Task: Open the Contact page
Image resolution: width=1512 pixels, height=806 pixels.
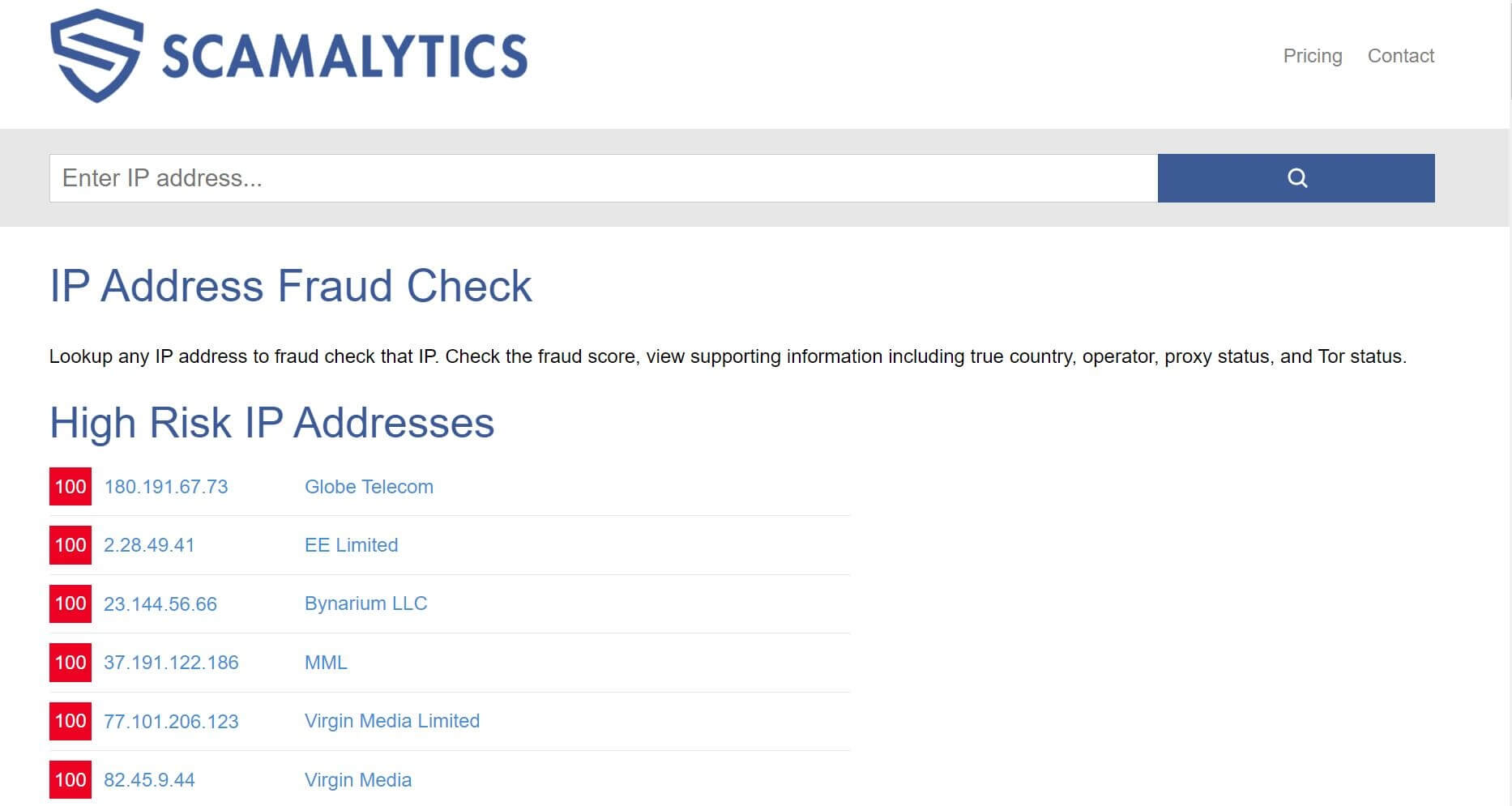Action: pyautogui.click(x=1400, y=56)
